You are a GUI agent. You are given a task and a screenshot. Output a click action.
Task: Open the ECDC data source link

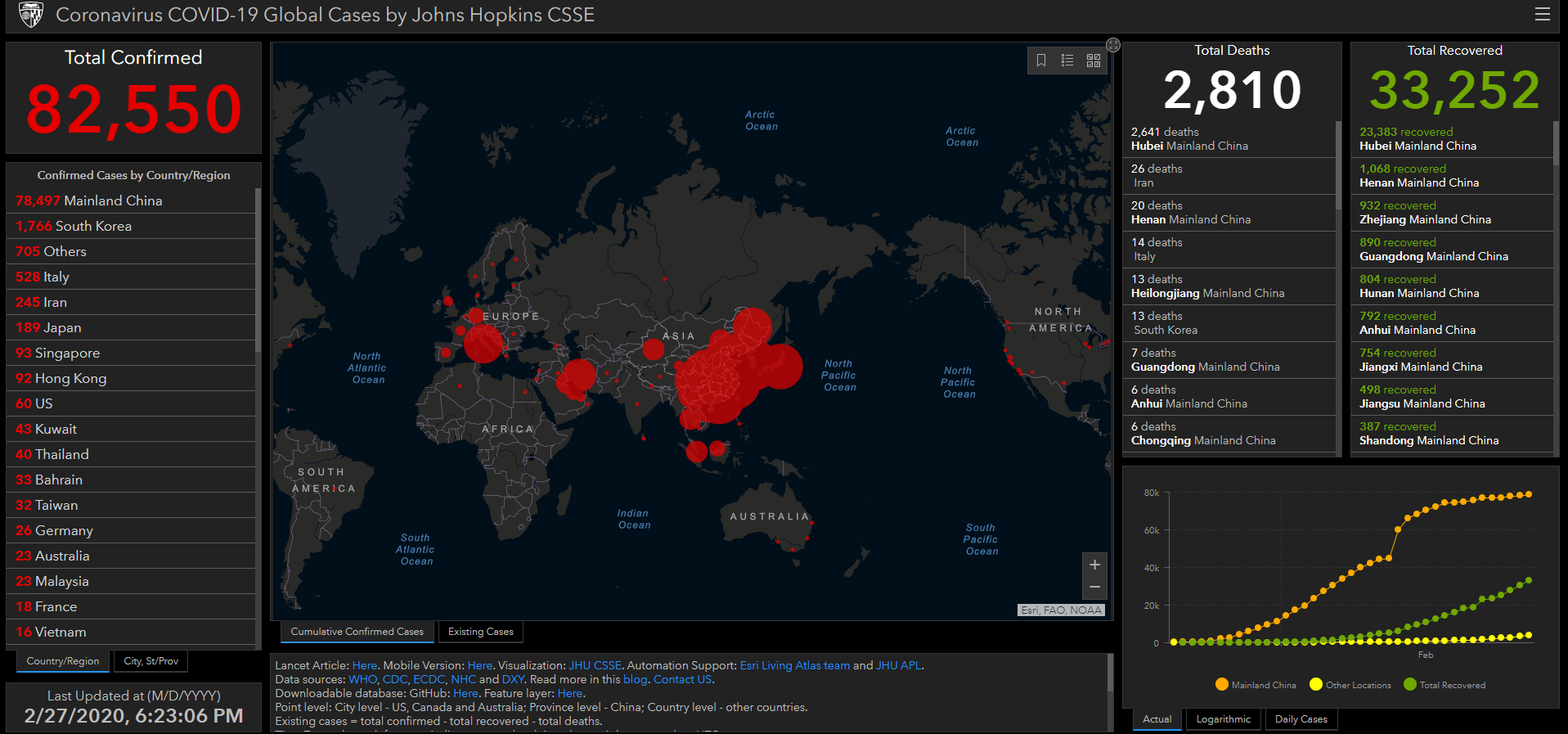pyautogui.click(x=429, y=679)
